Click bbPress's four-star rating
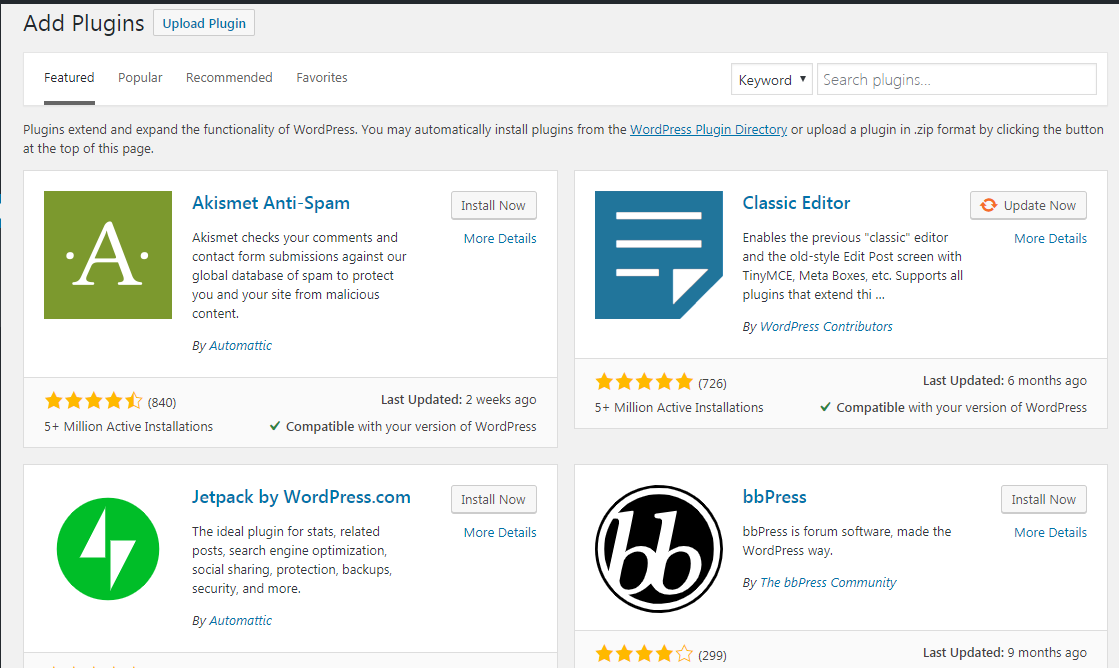The image size is (1119, 668). 644,654
